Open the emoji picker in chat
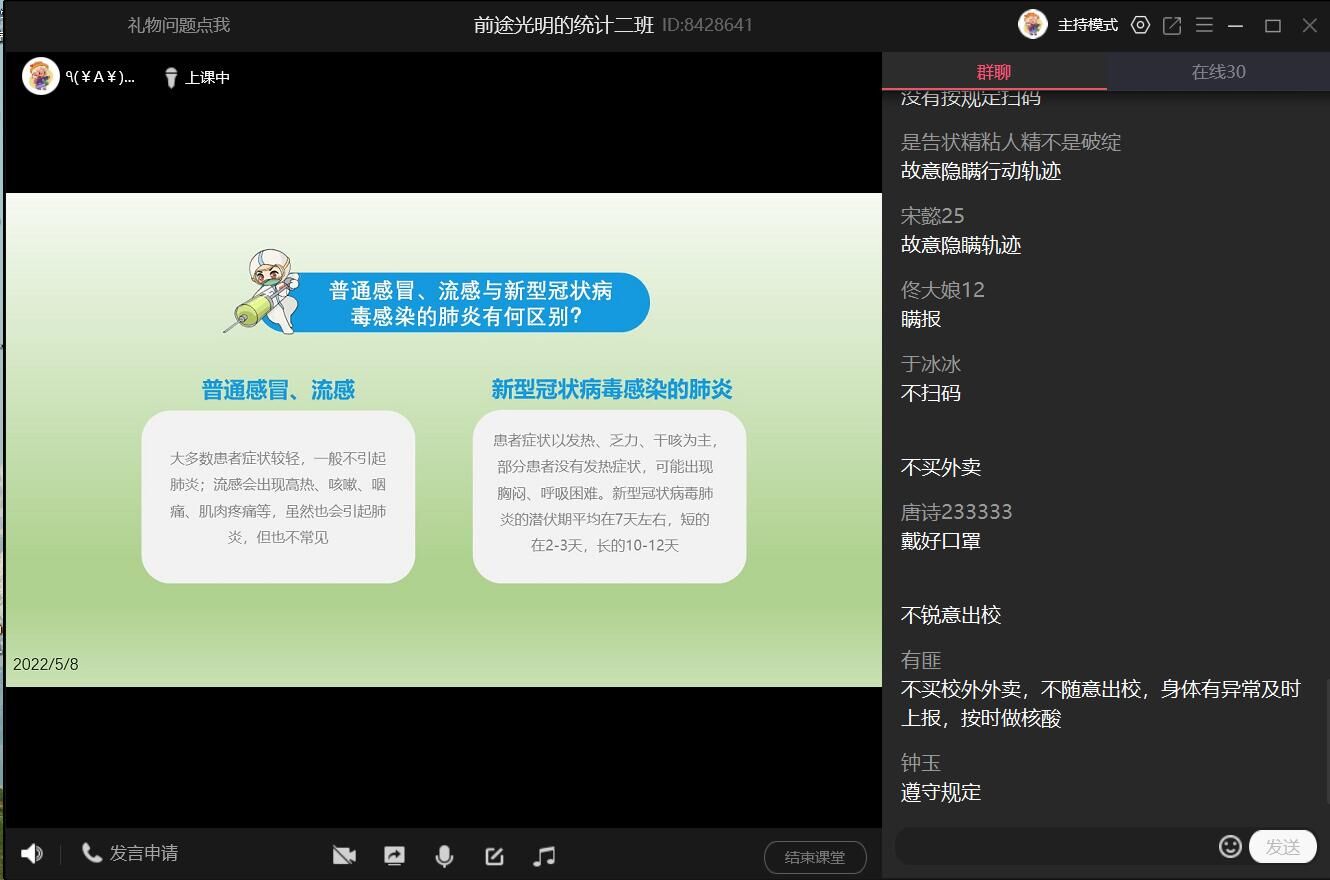Viewport: 1330px width, 880px height. point(1230,846)
